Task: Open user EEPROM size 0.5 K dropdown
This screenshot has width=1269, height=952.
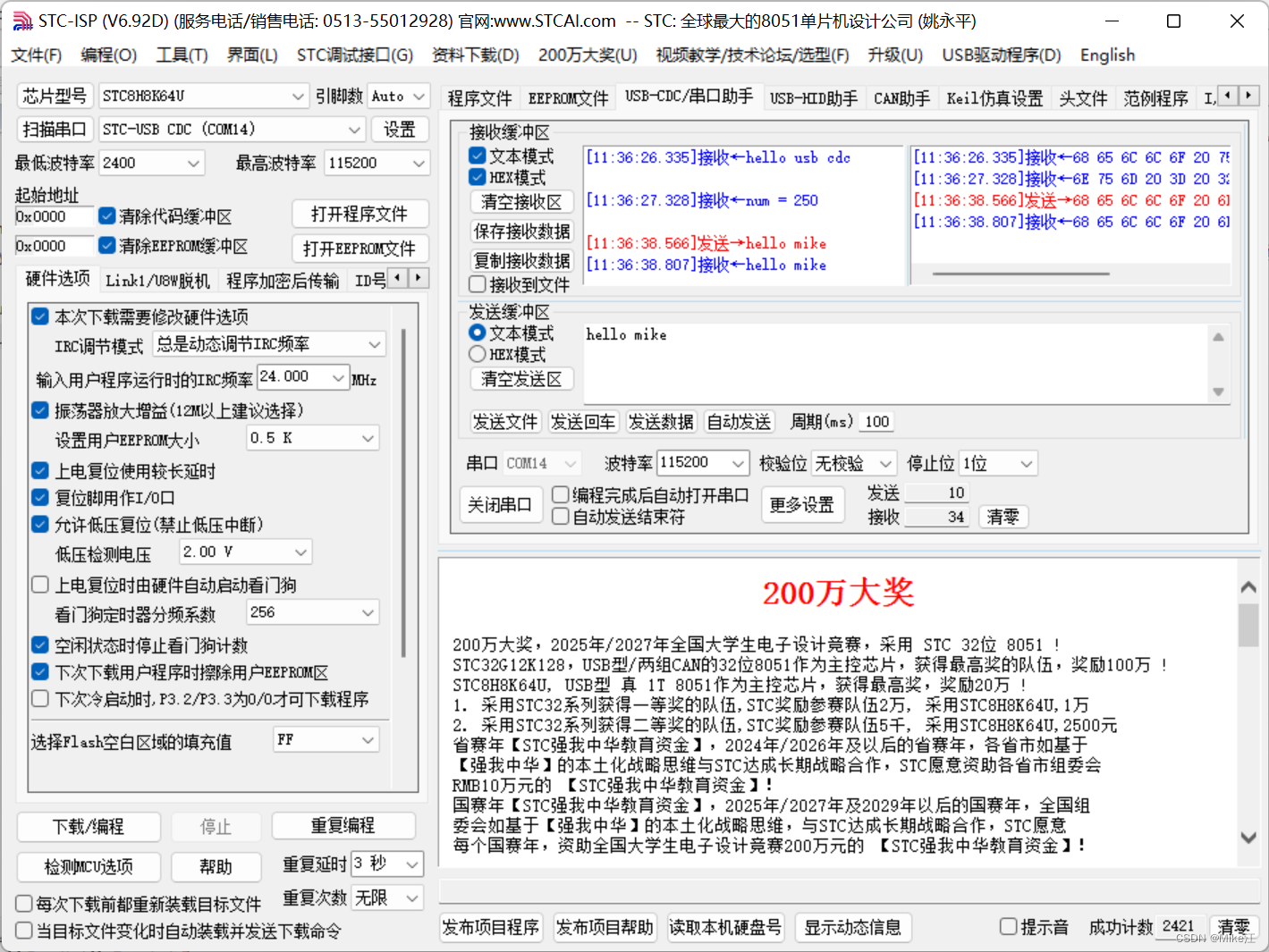Action: coord(313,438)
